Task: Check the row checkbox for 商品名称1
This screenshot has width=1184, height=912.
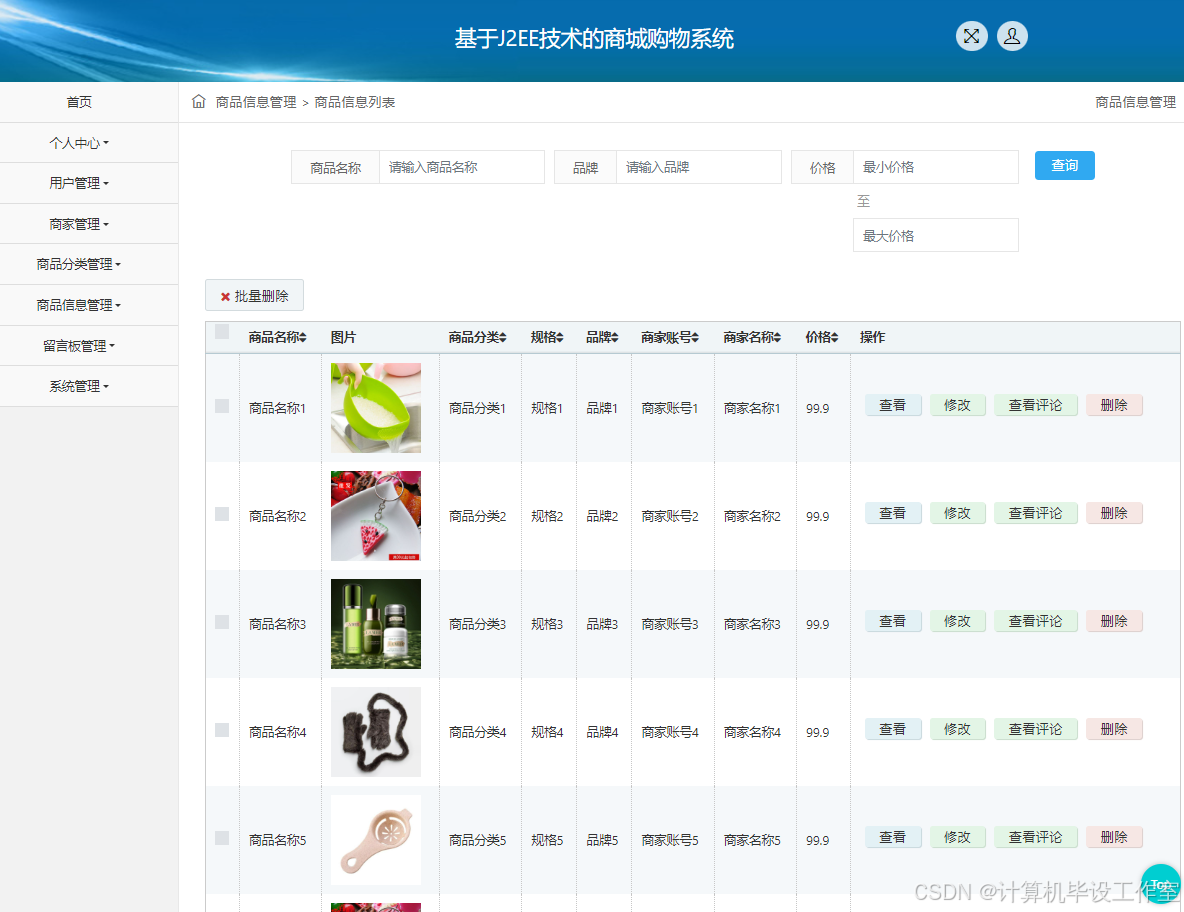Action: click(x=222, y=406)
